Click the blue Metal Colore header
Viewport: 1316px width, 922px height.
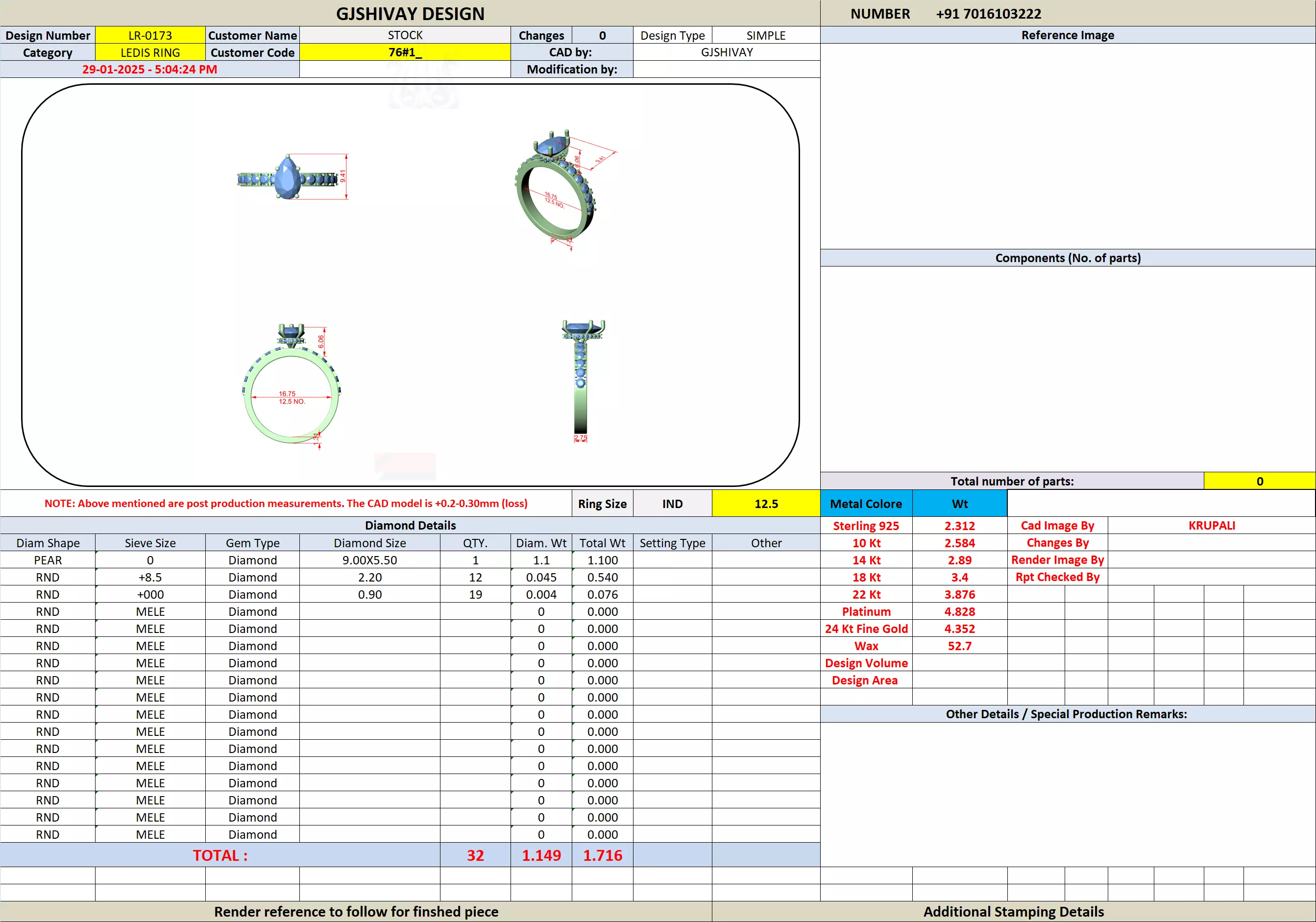point(865,504)
